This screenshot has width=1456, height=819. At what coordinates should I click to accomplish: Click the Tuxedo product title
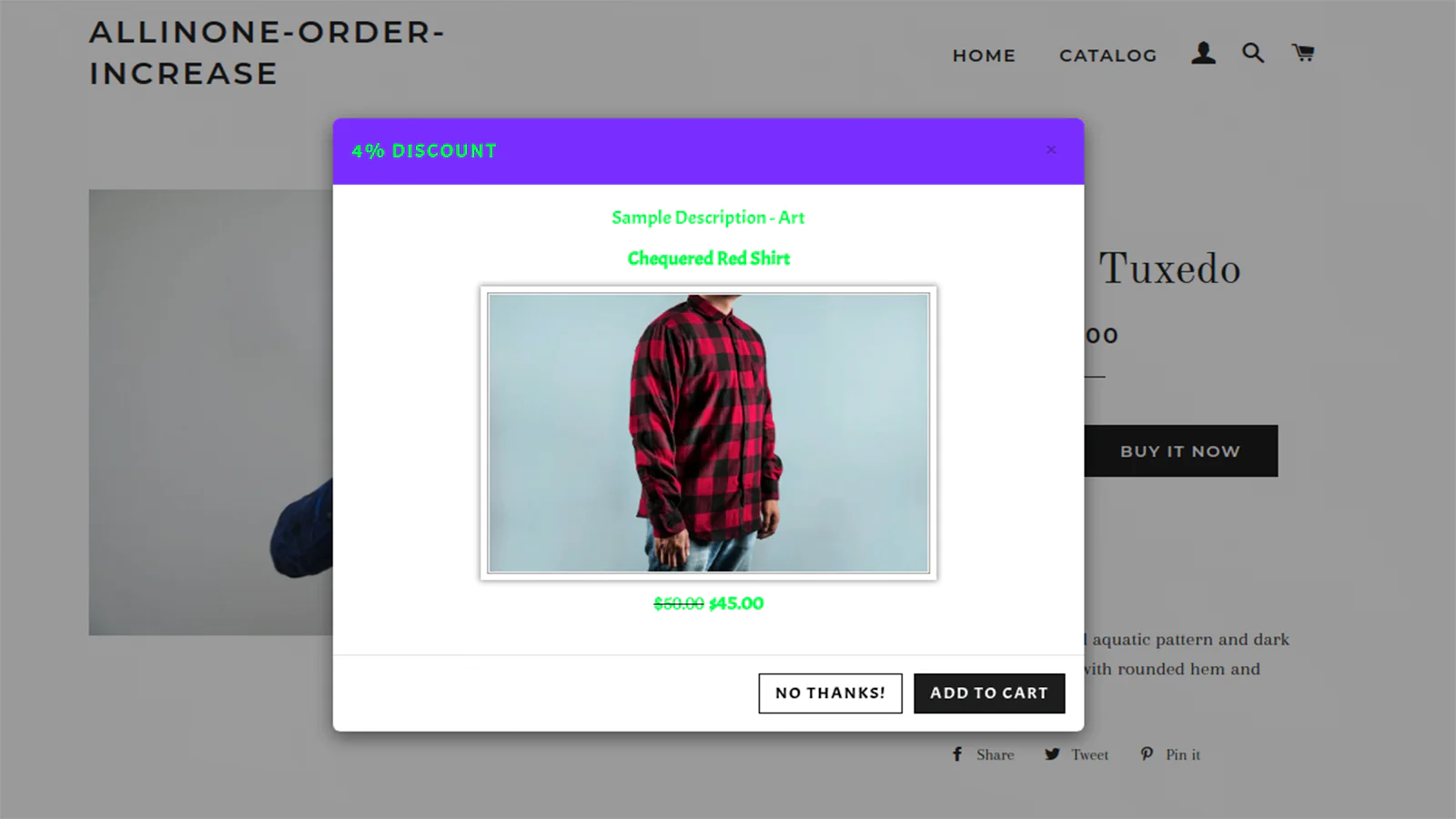(x=1169, y=268)
